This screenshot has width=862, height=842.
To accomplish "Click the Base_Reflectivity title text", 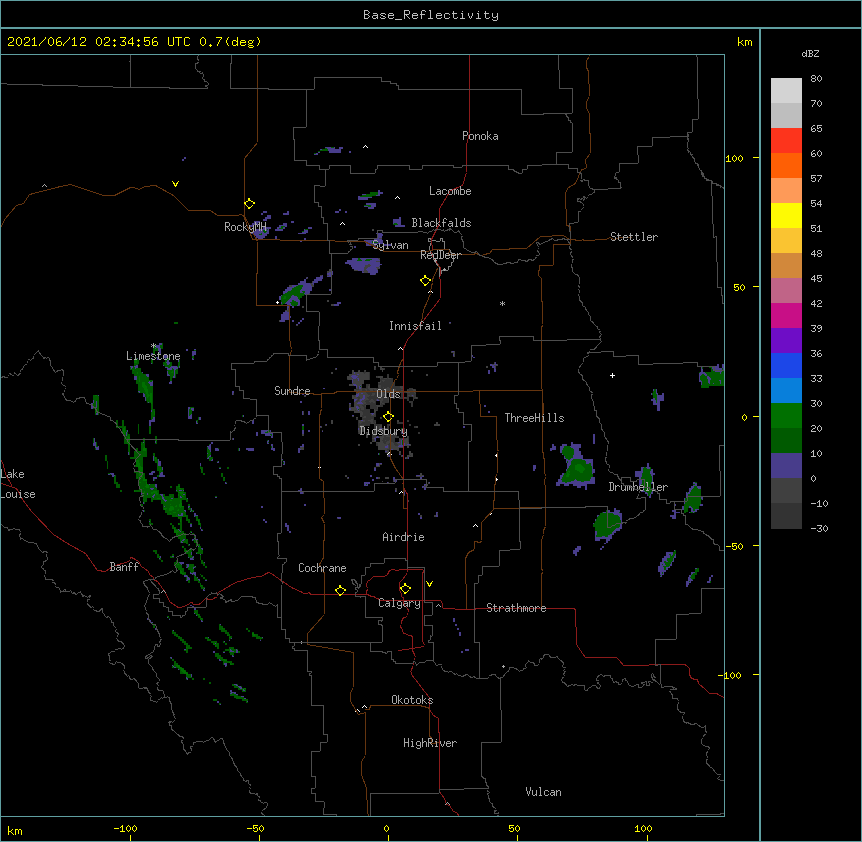I will (431, 15).
